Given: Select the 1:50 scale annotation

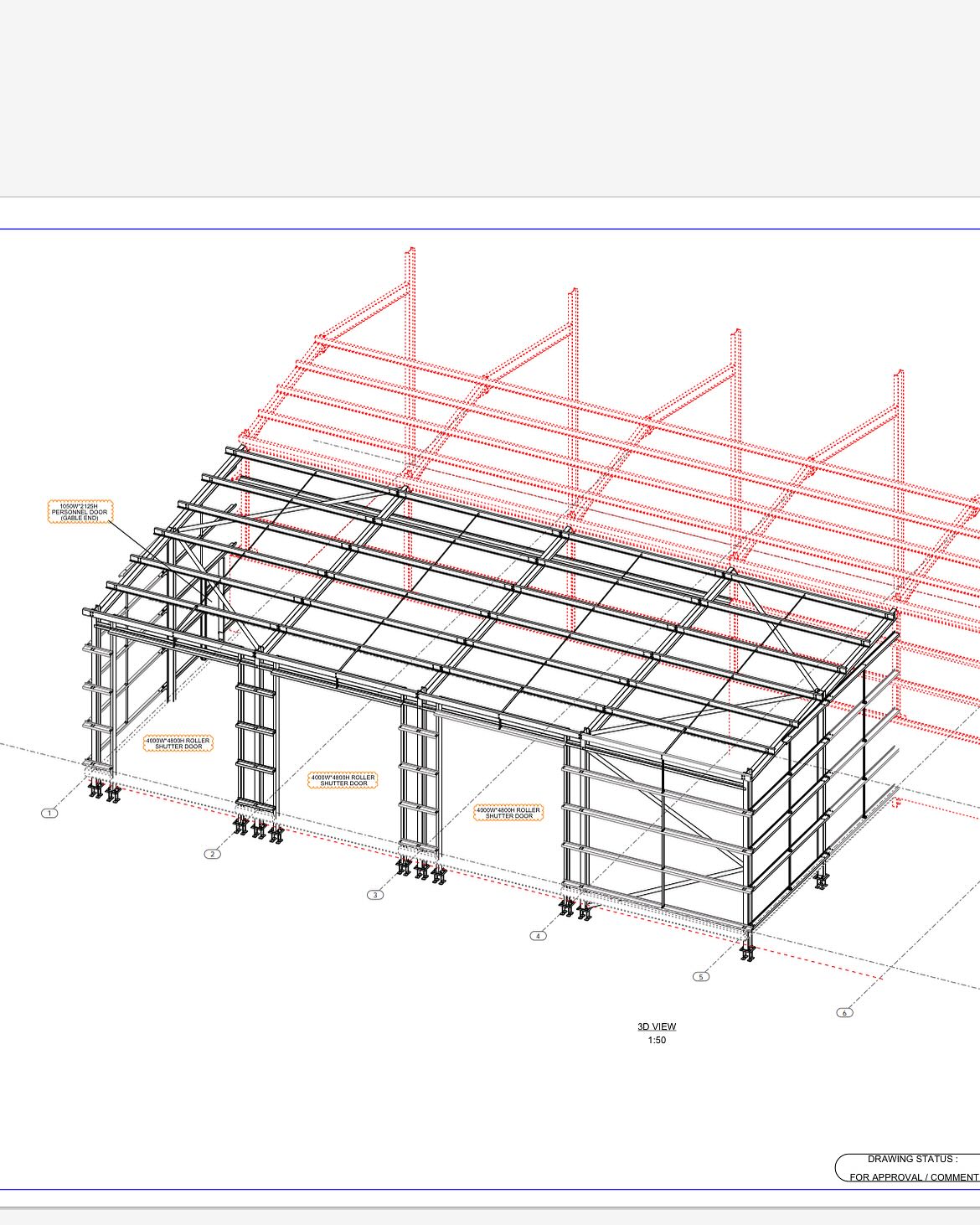Looking at the screenshot, I should click(658, 1039).
